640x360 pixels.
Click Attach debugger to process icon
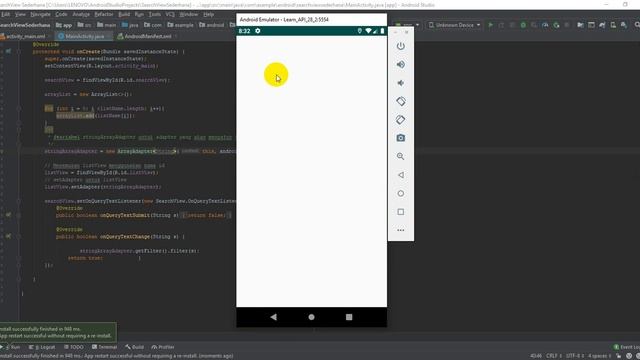556,25
